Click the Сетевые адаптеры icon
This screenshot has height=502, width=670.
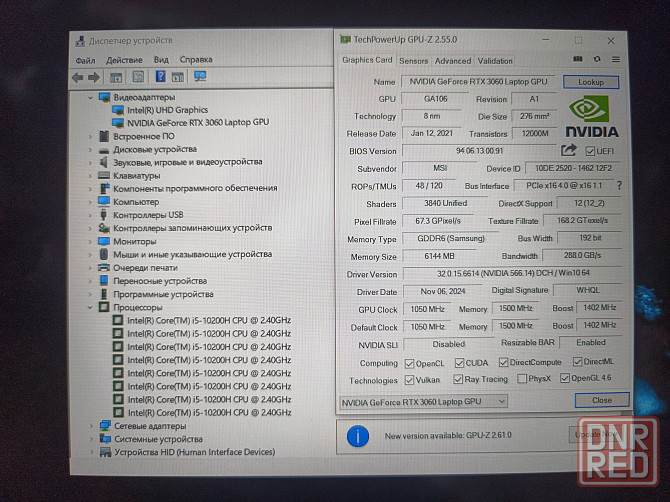point(105,426)
